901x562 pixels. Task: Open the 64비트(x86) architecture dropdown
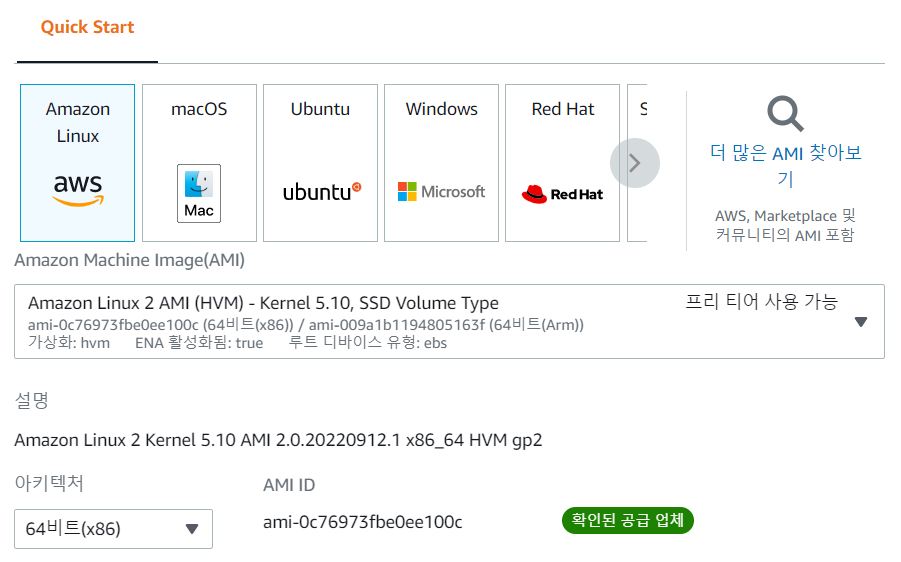(113, 529)
